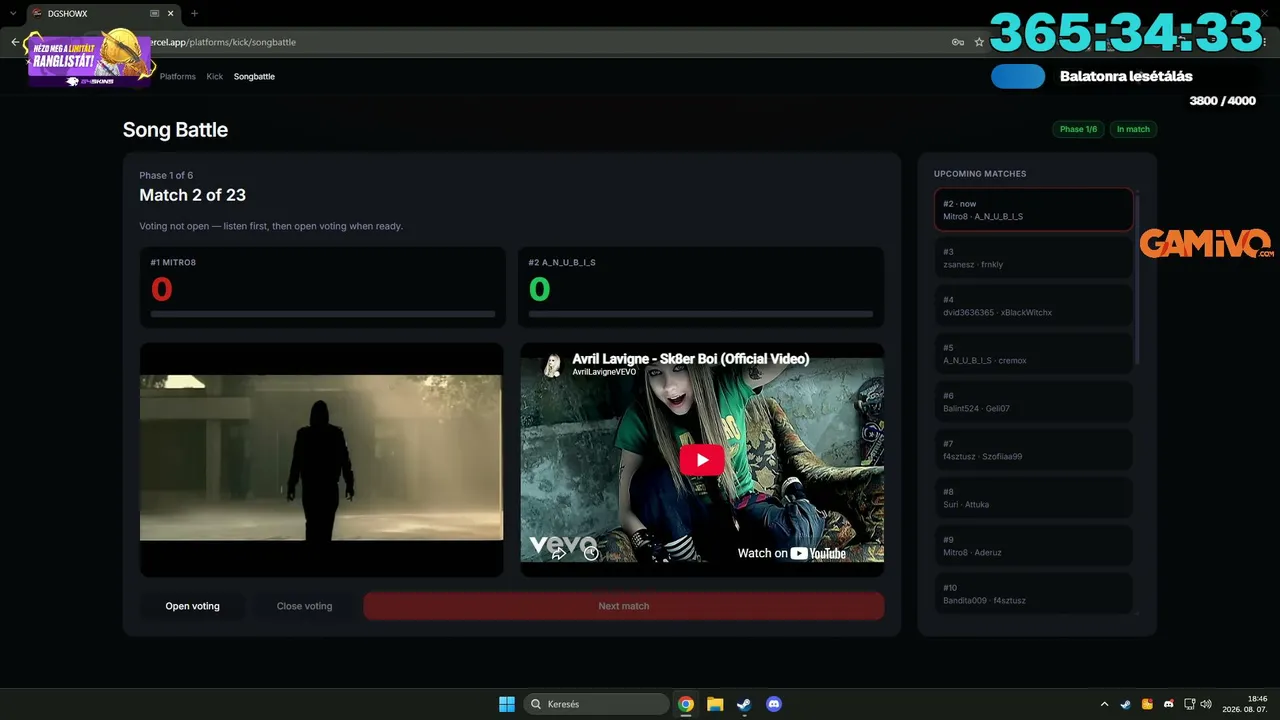Click the Phase 1/6 badge
The height and width of the screenshot is (720, 1280).
tap(1078, 129)
